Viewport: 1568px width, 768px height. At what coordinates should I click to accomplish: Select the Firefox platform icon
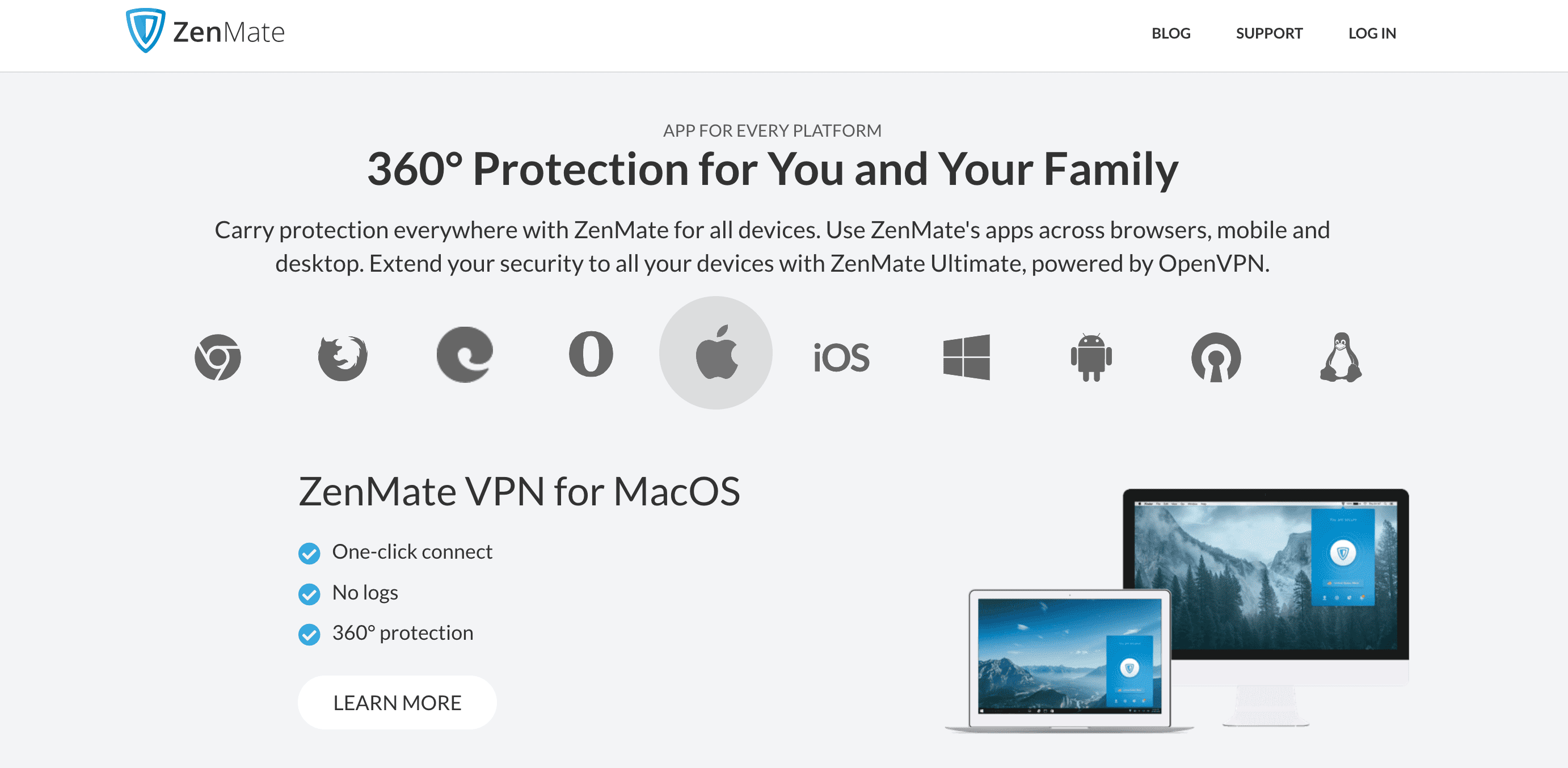(x=343, y=357)
